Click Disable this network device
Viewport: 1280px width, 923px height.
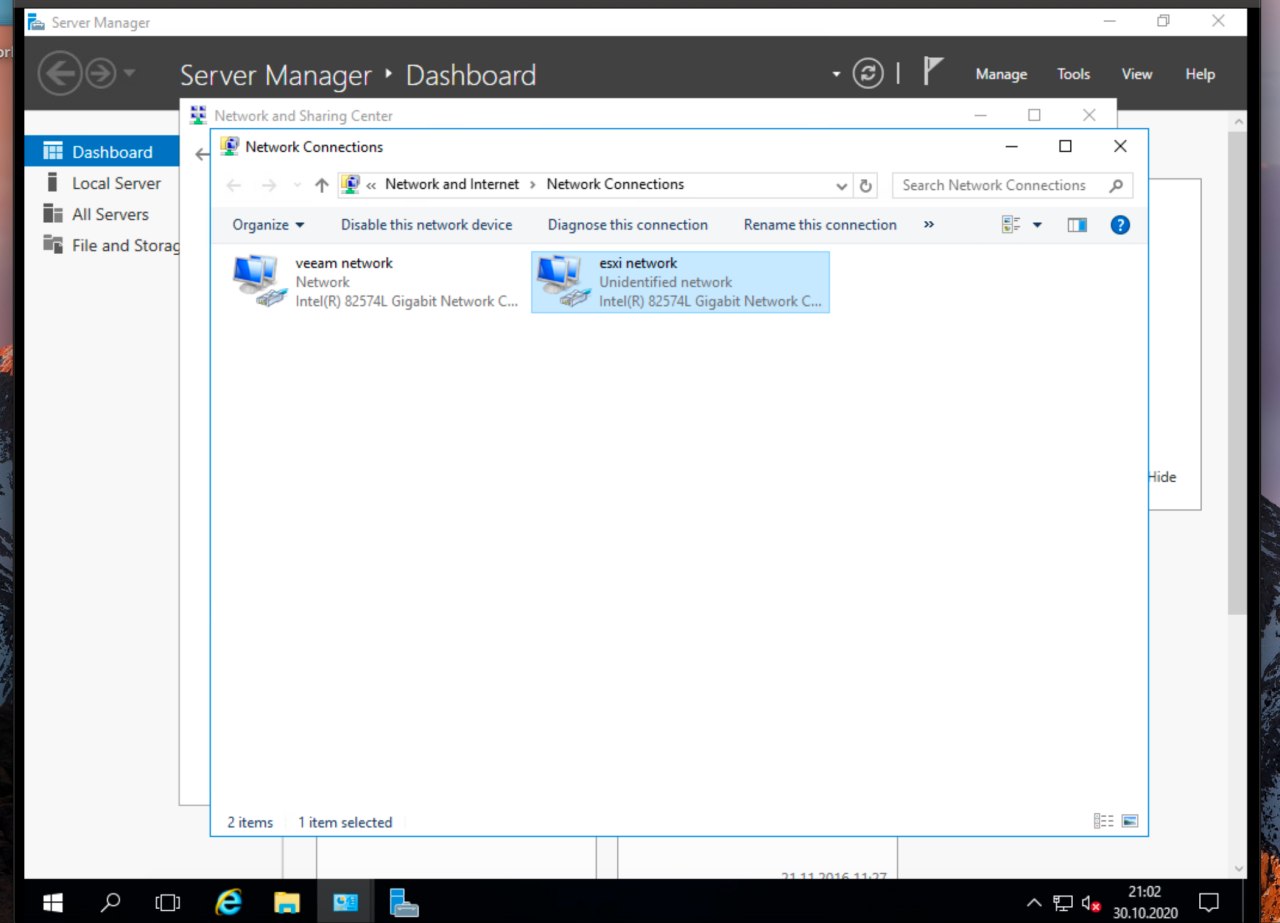(426, 225)
